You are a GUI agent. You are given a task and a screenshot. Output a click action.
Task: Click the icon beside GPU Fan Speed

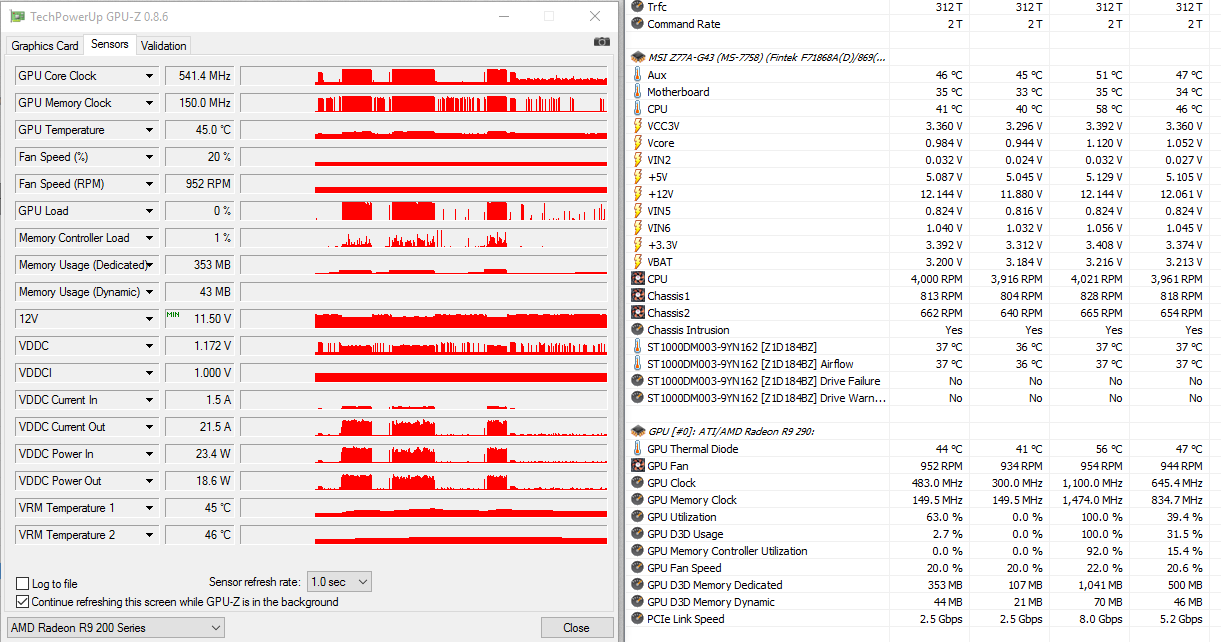click(x=638, y=568)
